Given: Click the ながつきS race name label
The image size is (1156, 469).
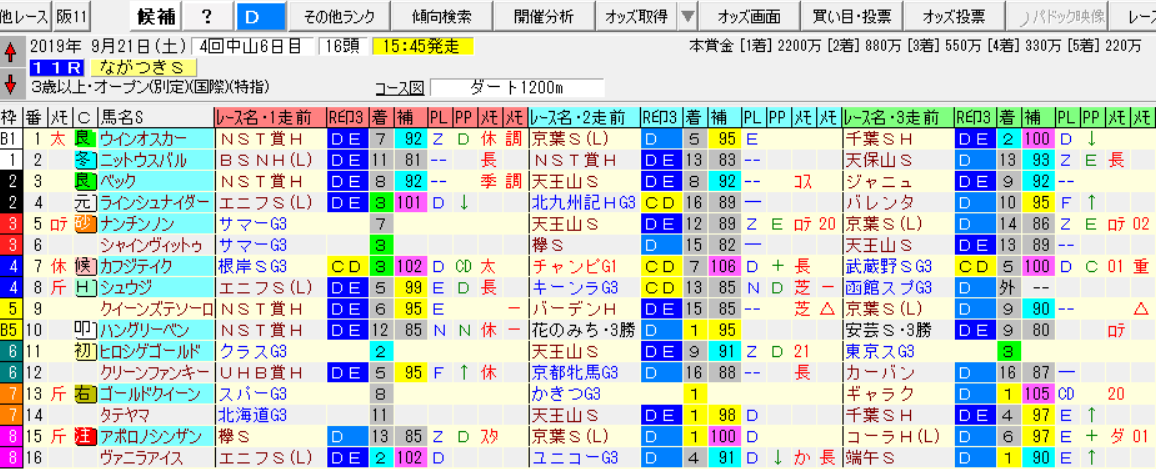Looking at the screenshot, I should click(144, 68).
